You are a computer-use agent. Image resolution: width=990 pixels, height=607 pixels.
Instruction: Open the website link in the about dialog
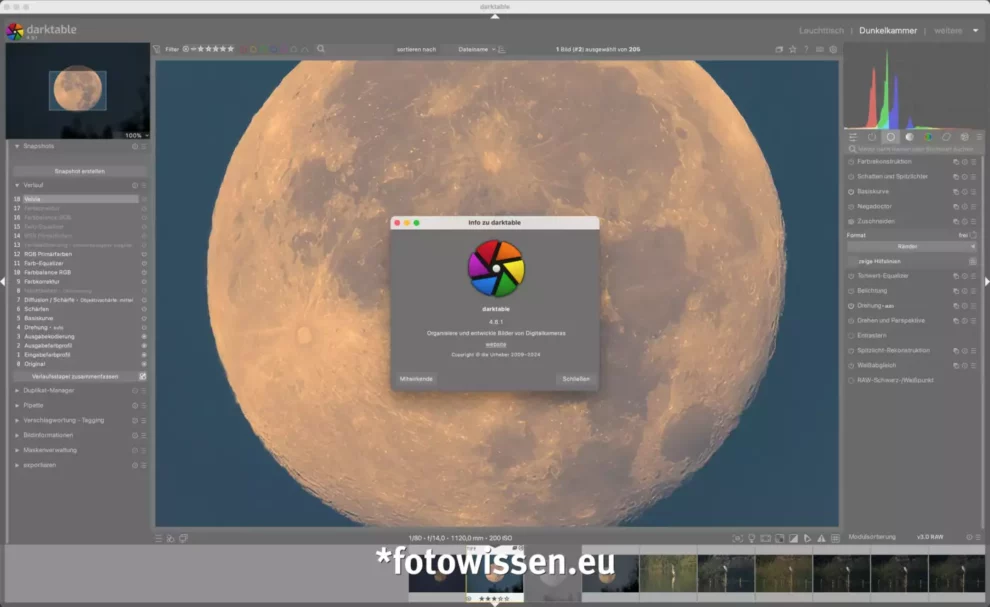[496, 344]
